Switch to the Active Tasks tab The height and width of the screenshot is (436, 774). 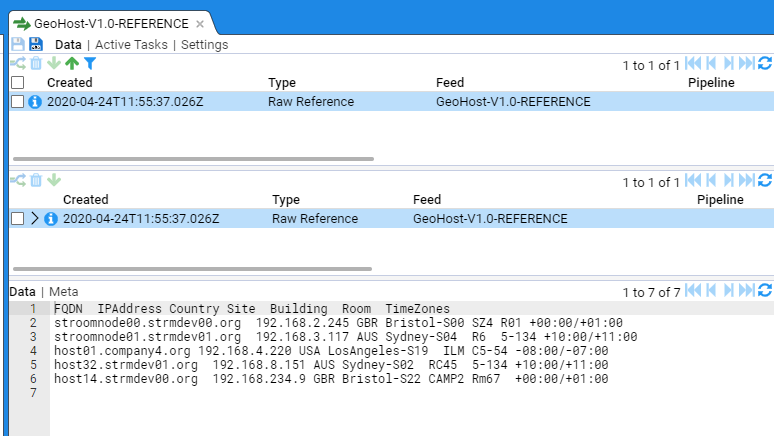[131, 44]
